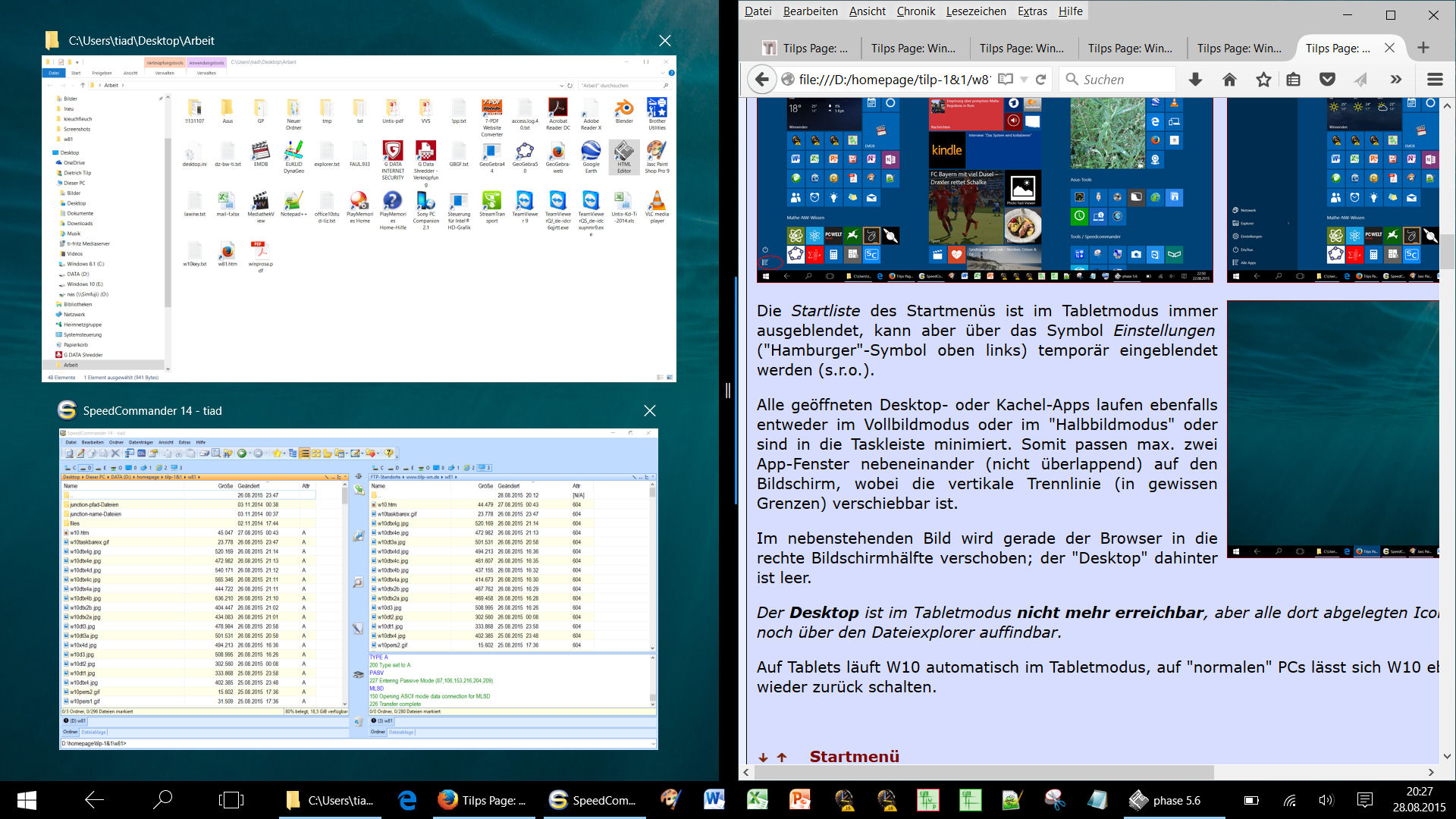
Task: Open the Firefox Home page icon
Action: pyautogui.click(x=1229, y=80)
